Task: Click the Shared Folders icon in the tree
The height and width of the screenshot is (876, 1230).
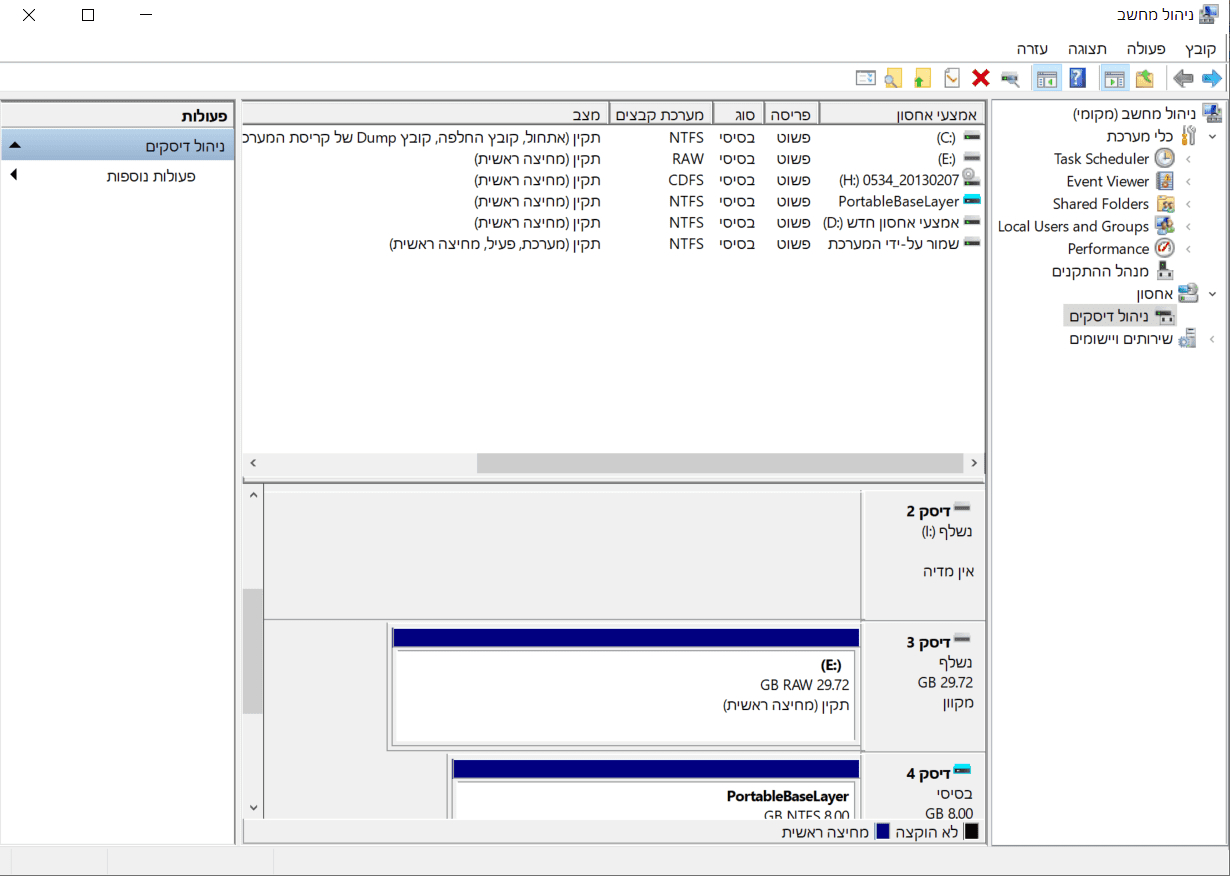Action: point(1165,203)
